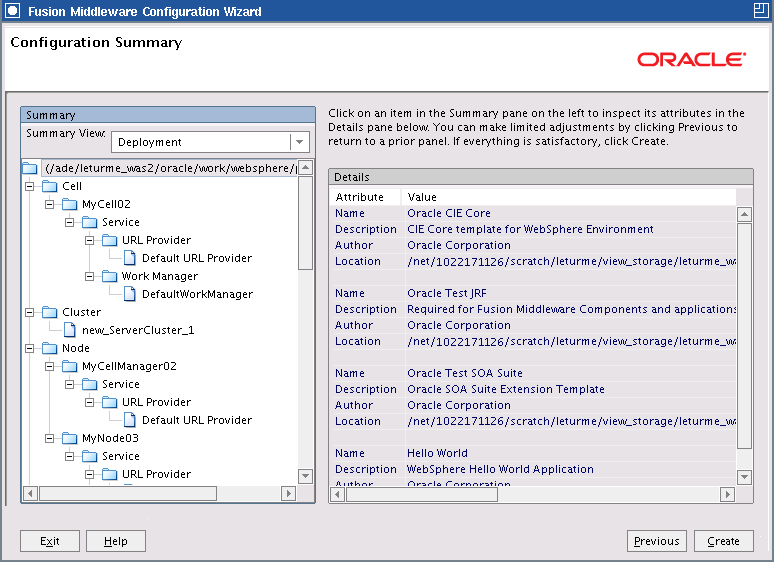The height and width of the screenshot is (562, 774).
Task: Click the Summary tree vertical scrollbar thumb
Action: click(306, 223)
